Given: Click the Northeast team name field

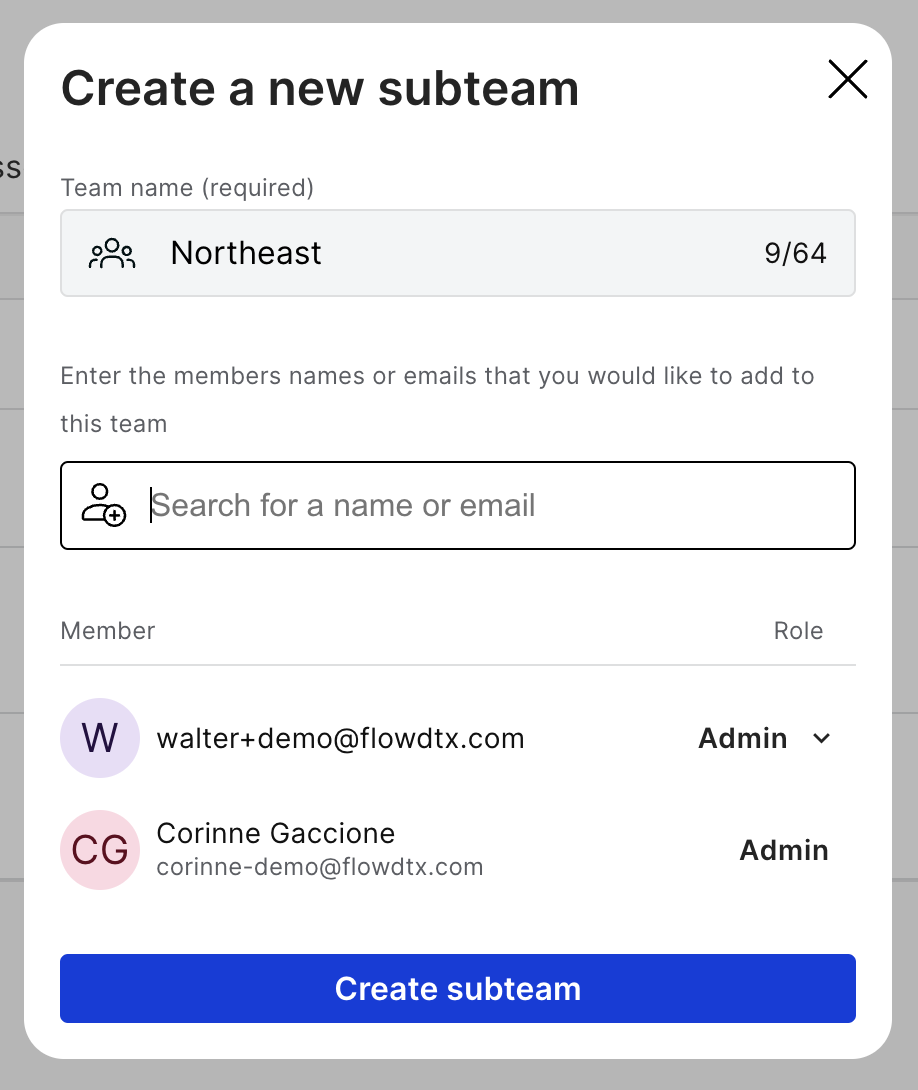Looking at the screenshot, I should click(x=458, y=253).
